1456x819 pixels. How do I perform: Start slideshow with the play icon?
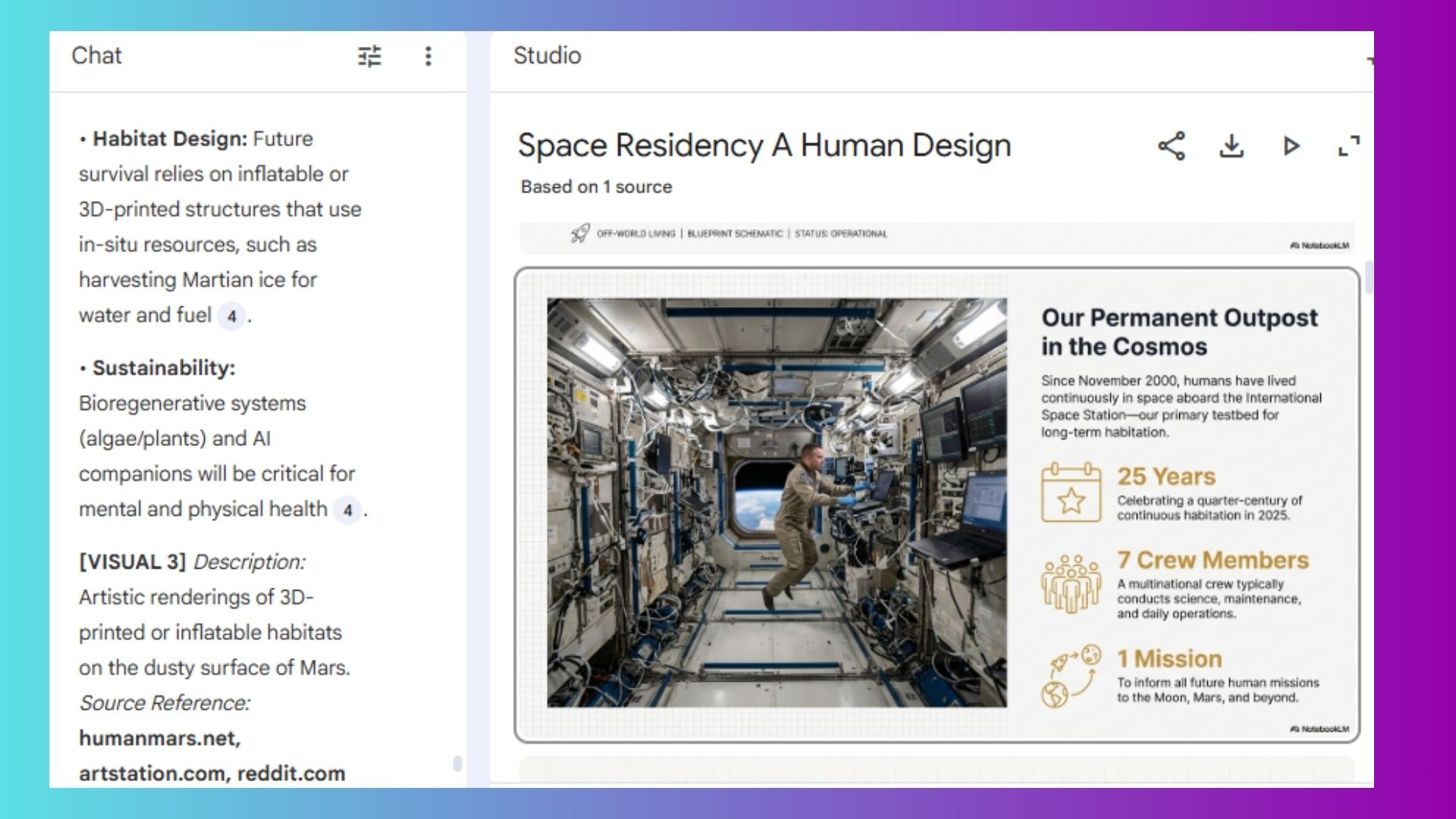pyautogui.click(x=1291, y=146)
